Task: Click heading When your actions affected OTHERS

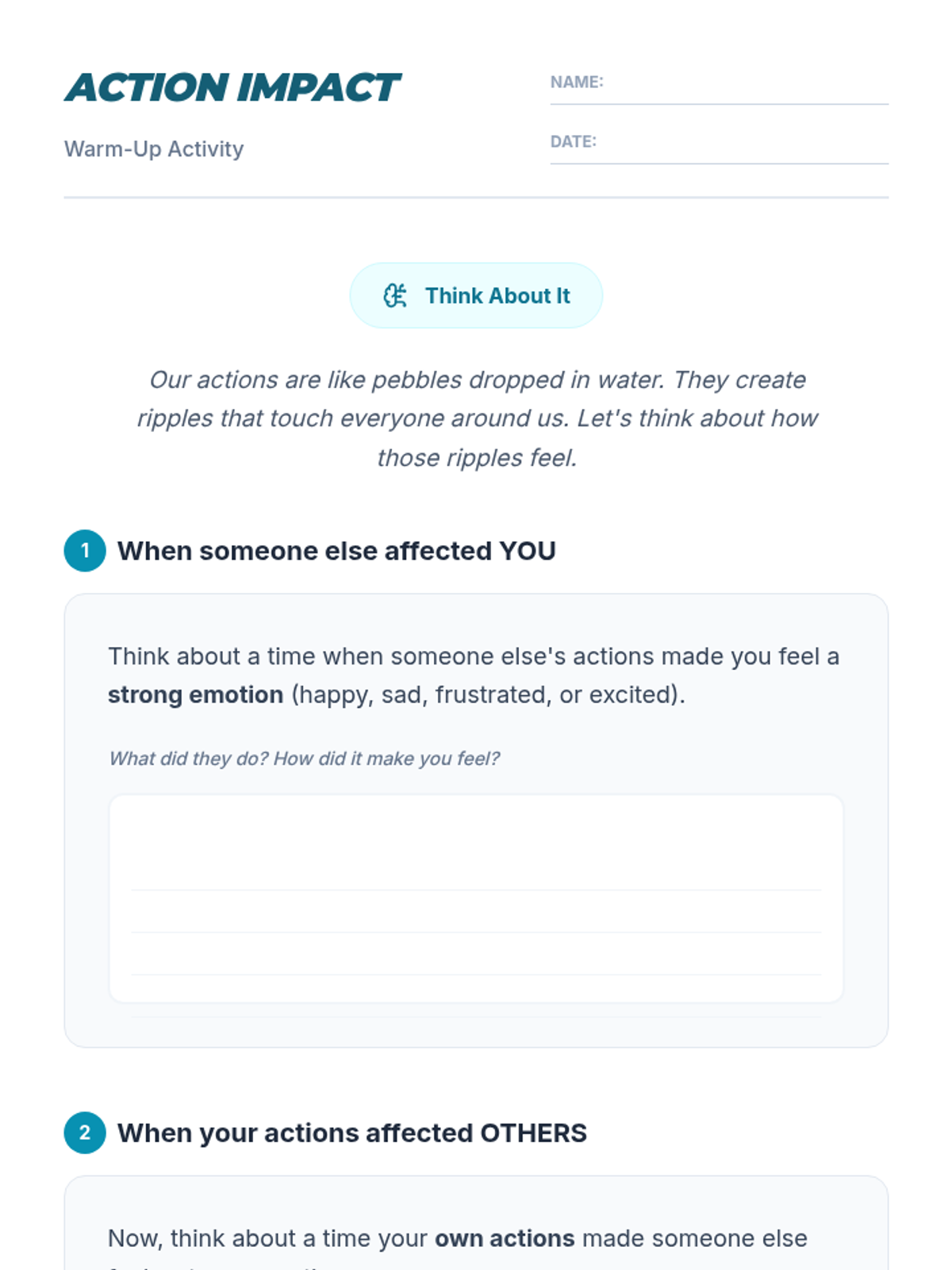Action: tap(352, 1133)
